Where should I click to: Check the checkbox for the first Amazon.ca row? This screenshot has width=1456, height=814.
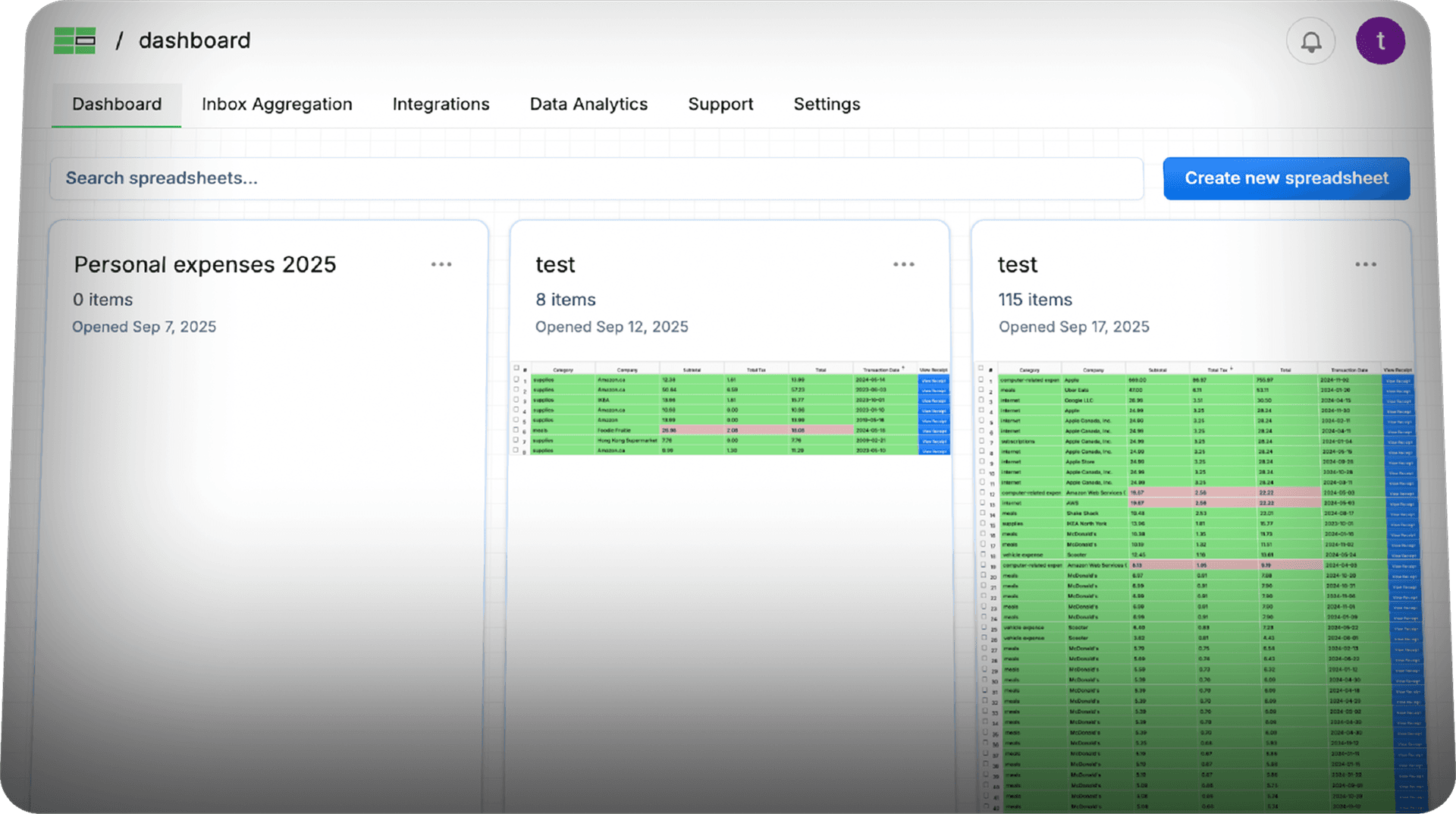pos(516,379)
